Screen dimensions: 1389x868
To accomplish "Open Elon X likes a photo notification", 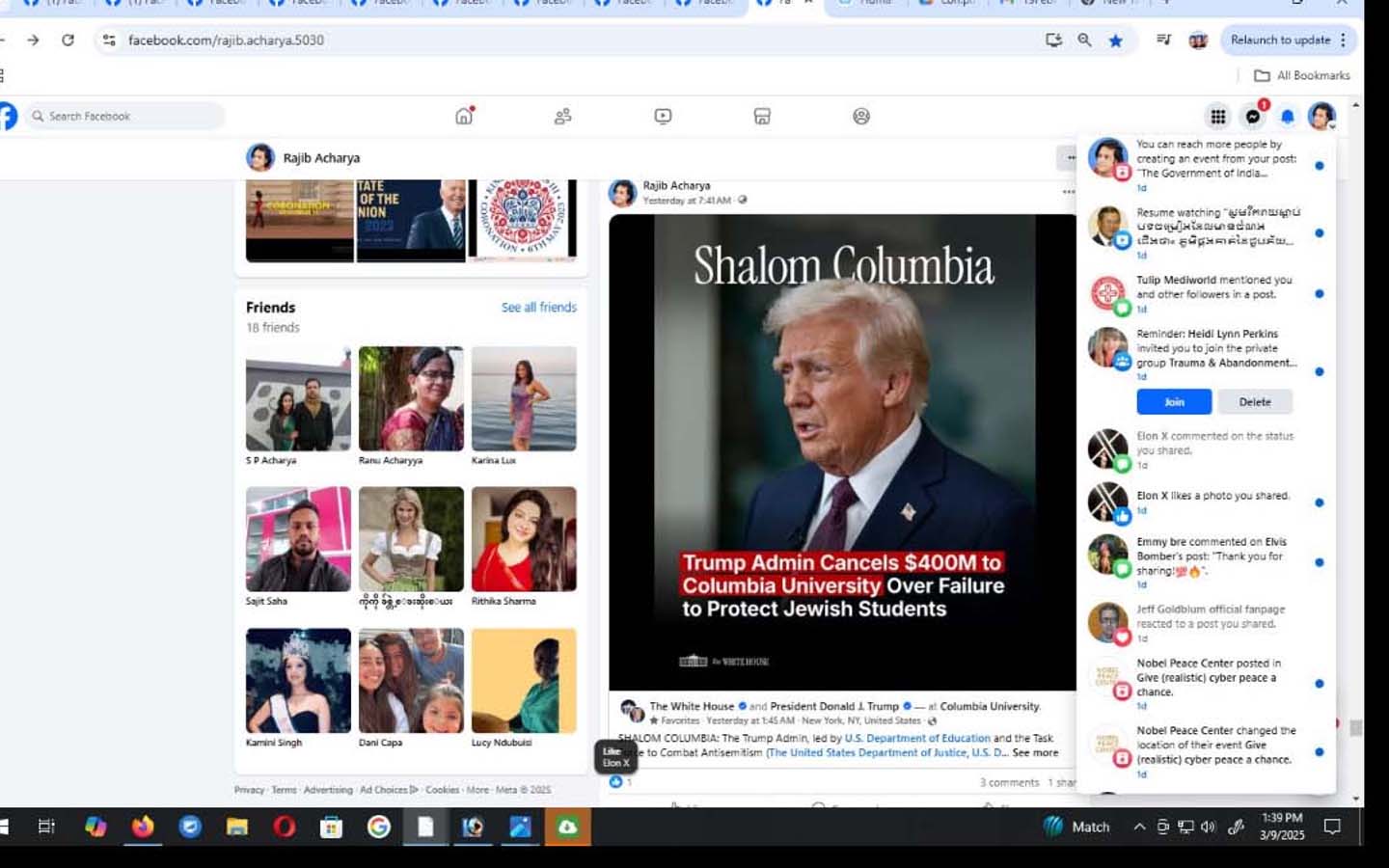I will 1206,502.
